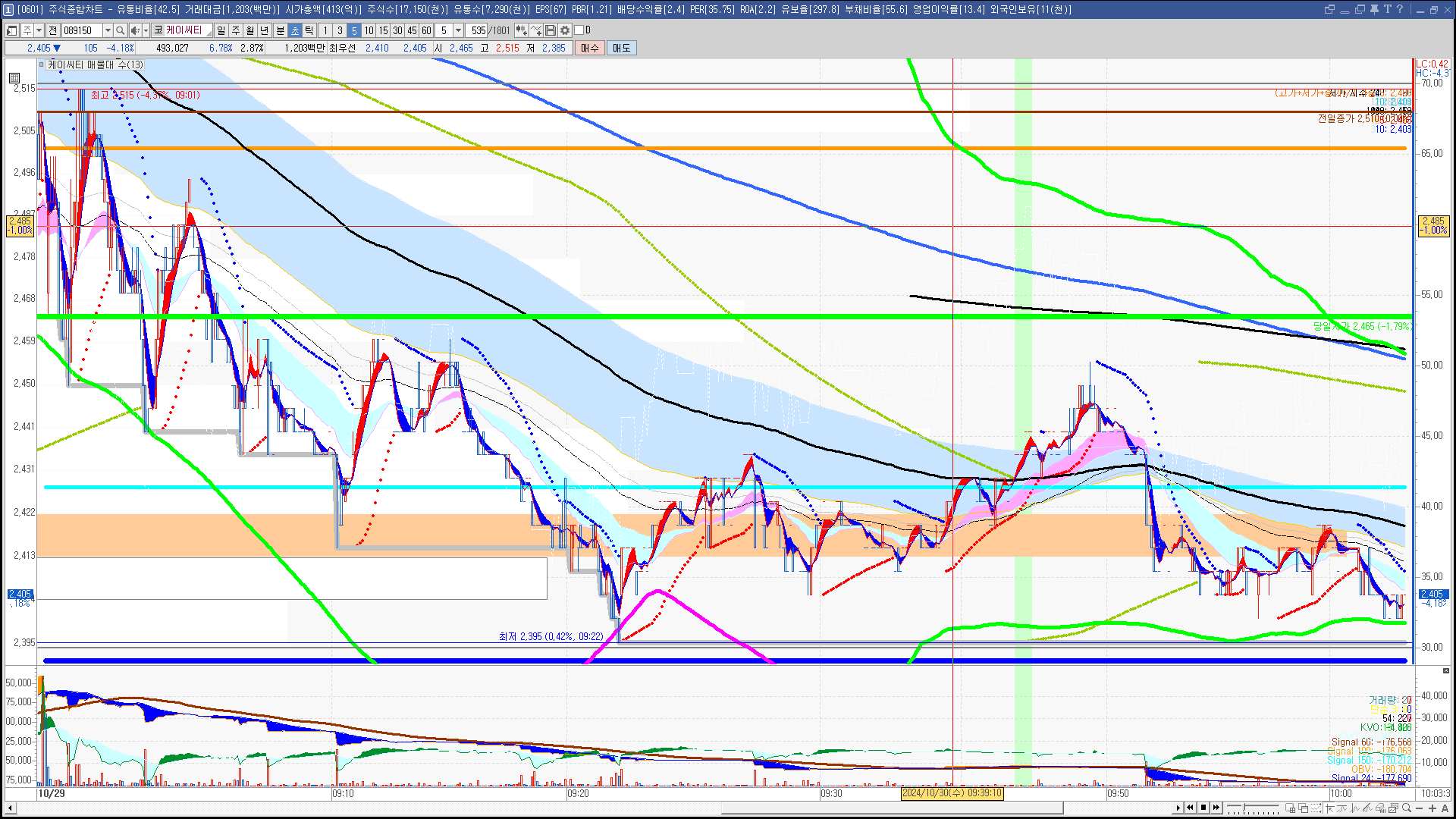
Task: Click the stock search magnifier icon
Action: [x=120, y=30]
